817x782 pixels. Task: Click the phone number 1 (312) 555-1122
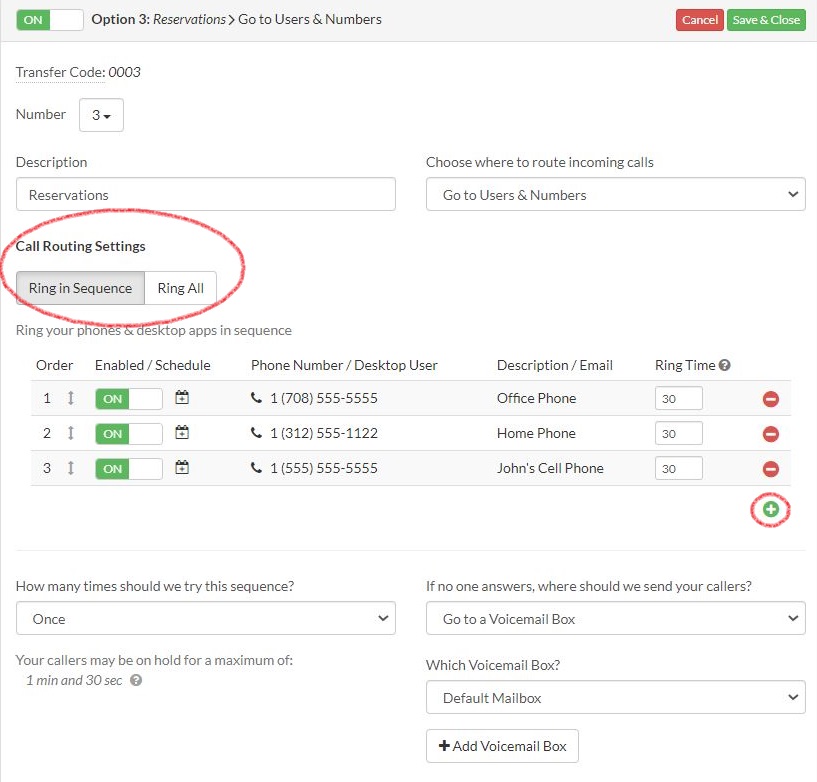pyautogui.click(x=324, y=433)
